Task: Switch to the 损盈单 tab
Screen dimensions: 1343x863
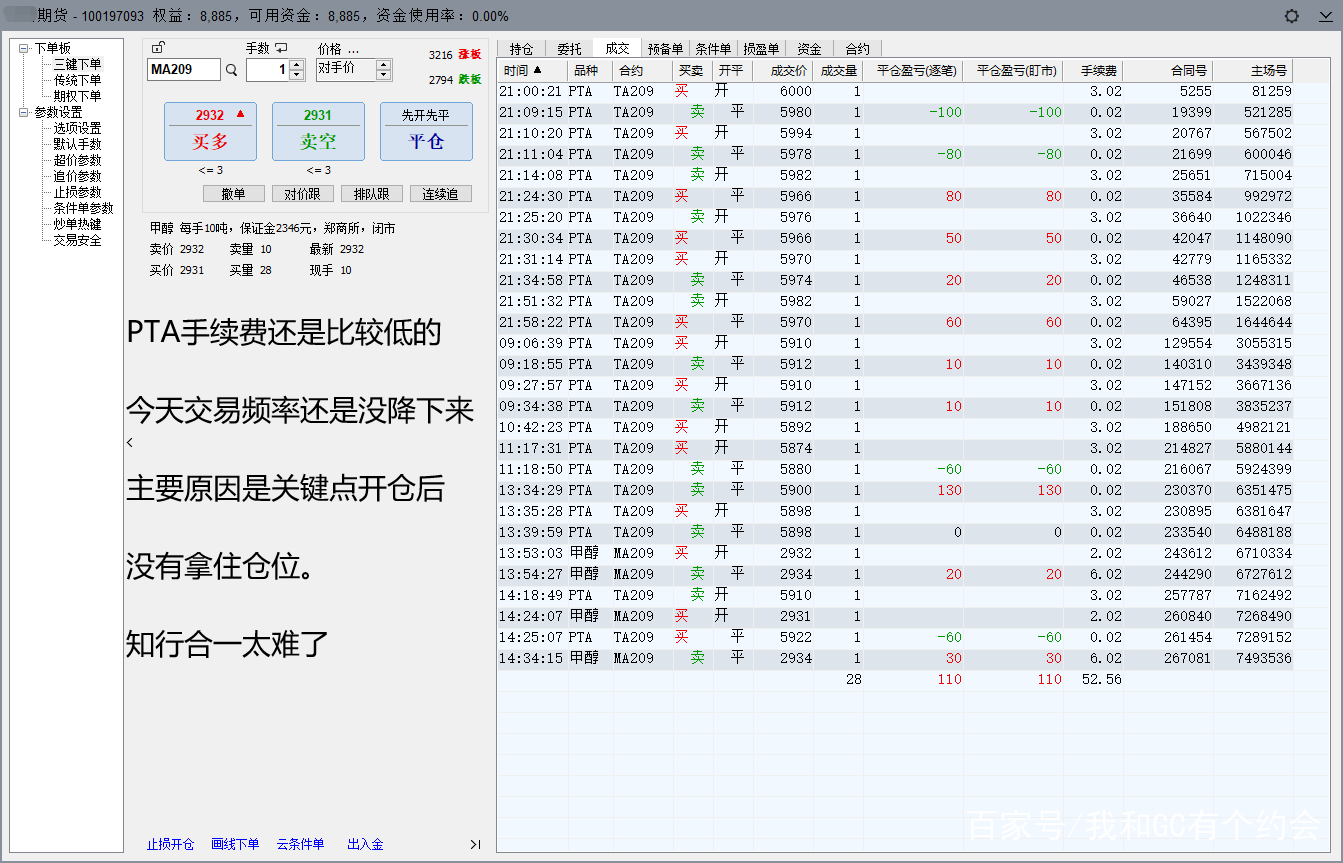Action: pyautogui.click(x=761, y=48)
